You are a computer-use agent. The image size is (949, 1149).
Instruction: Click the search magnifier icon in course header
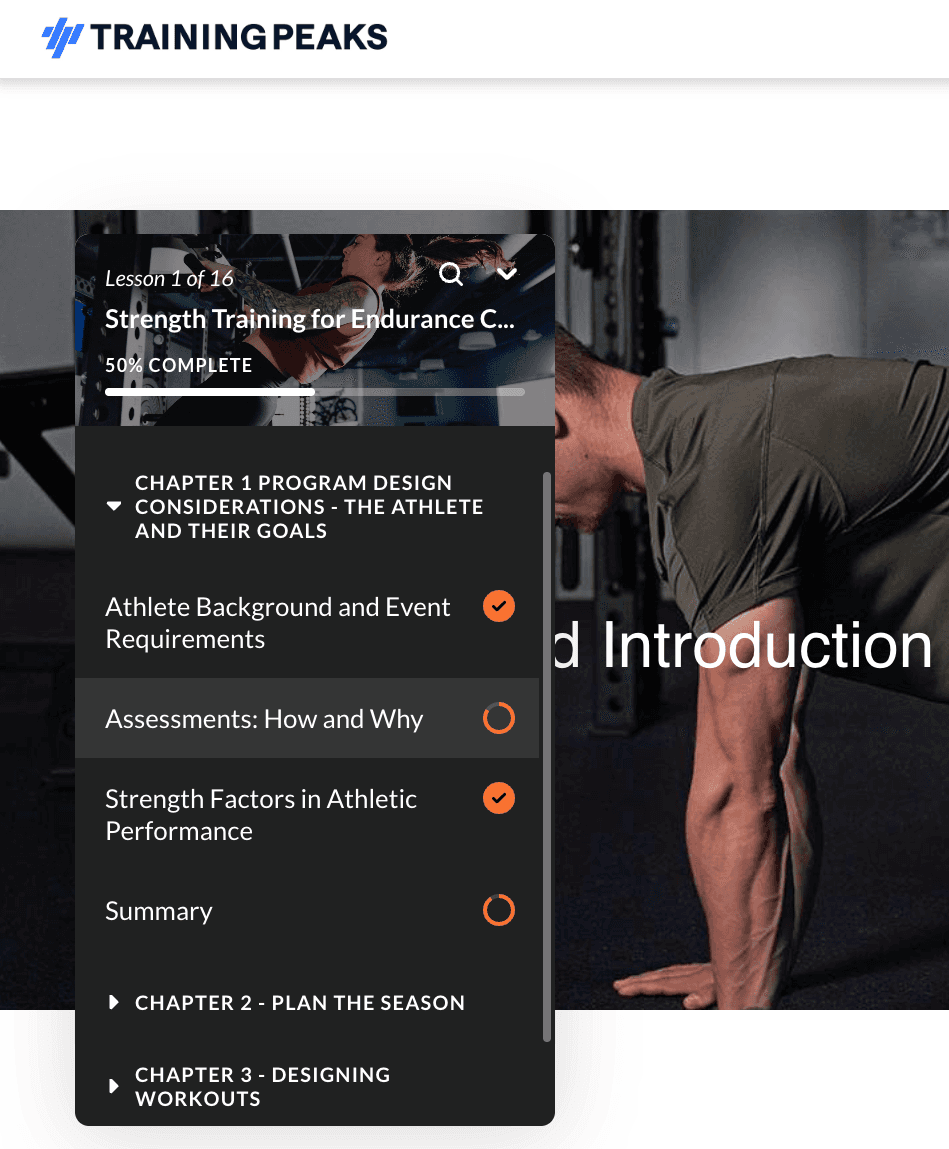[451, 274]
